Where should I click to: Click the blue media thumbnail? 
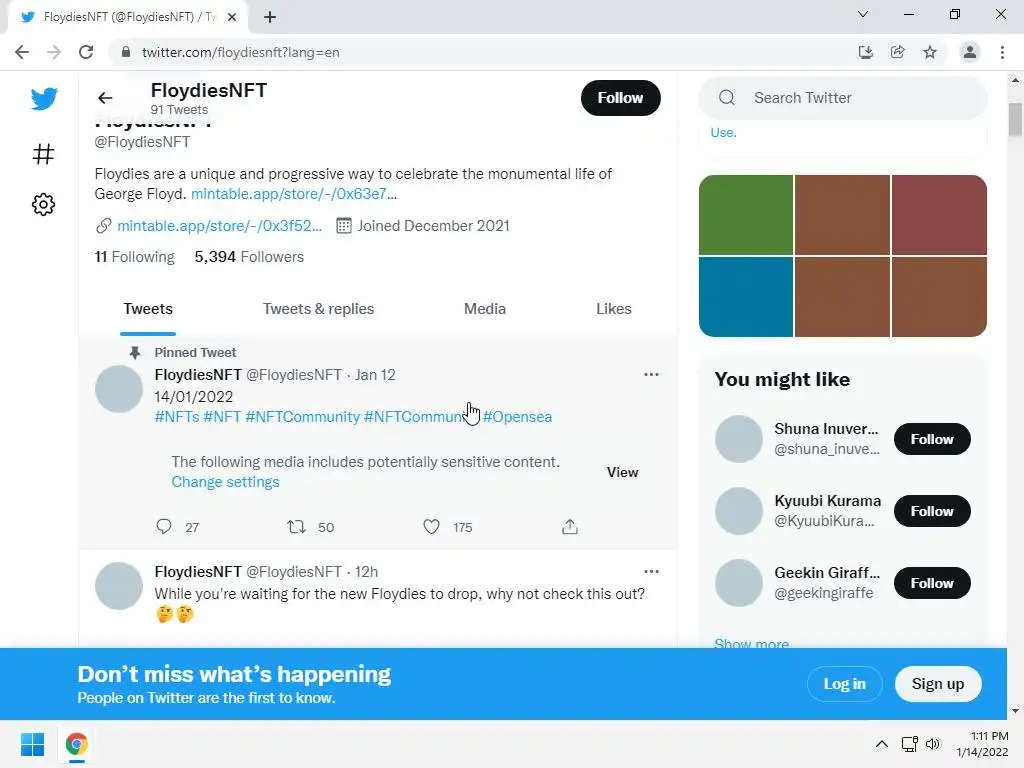(746, 297)
